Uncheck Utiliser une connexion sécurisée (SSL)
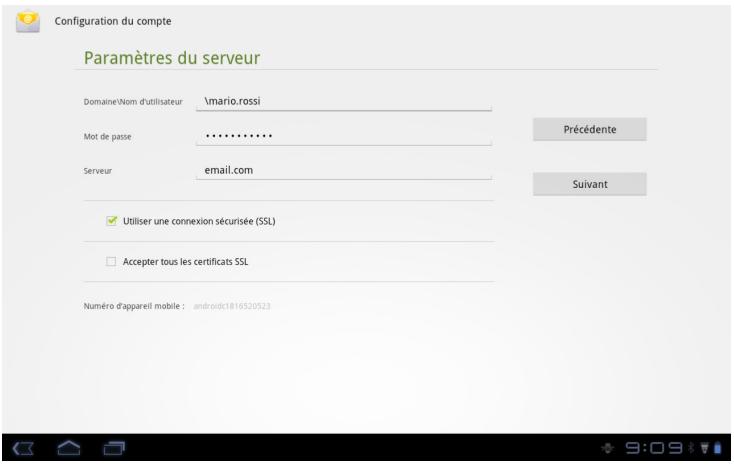734x465 pixels. click(x=111, y=221)
